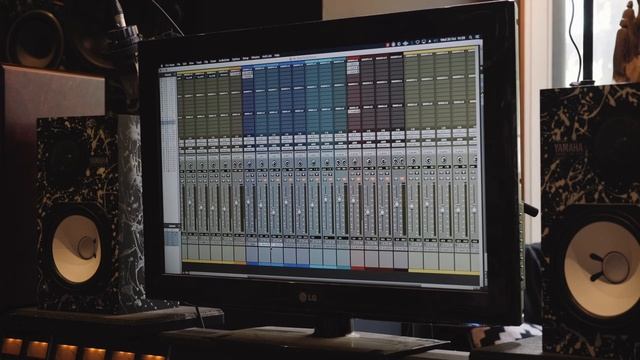Click the Groups list header in the left panel

[x=172, y=225]
